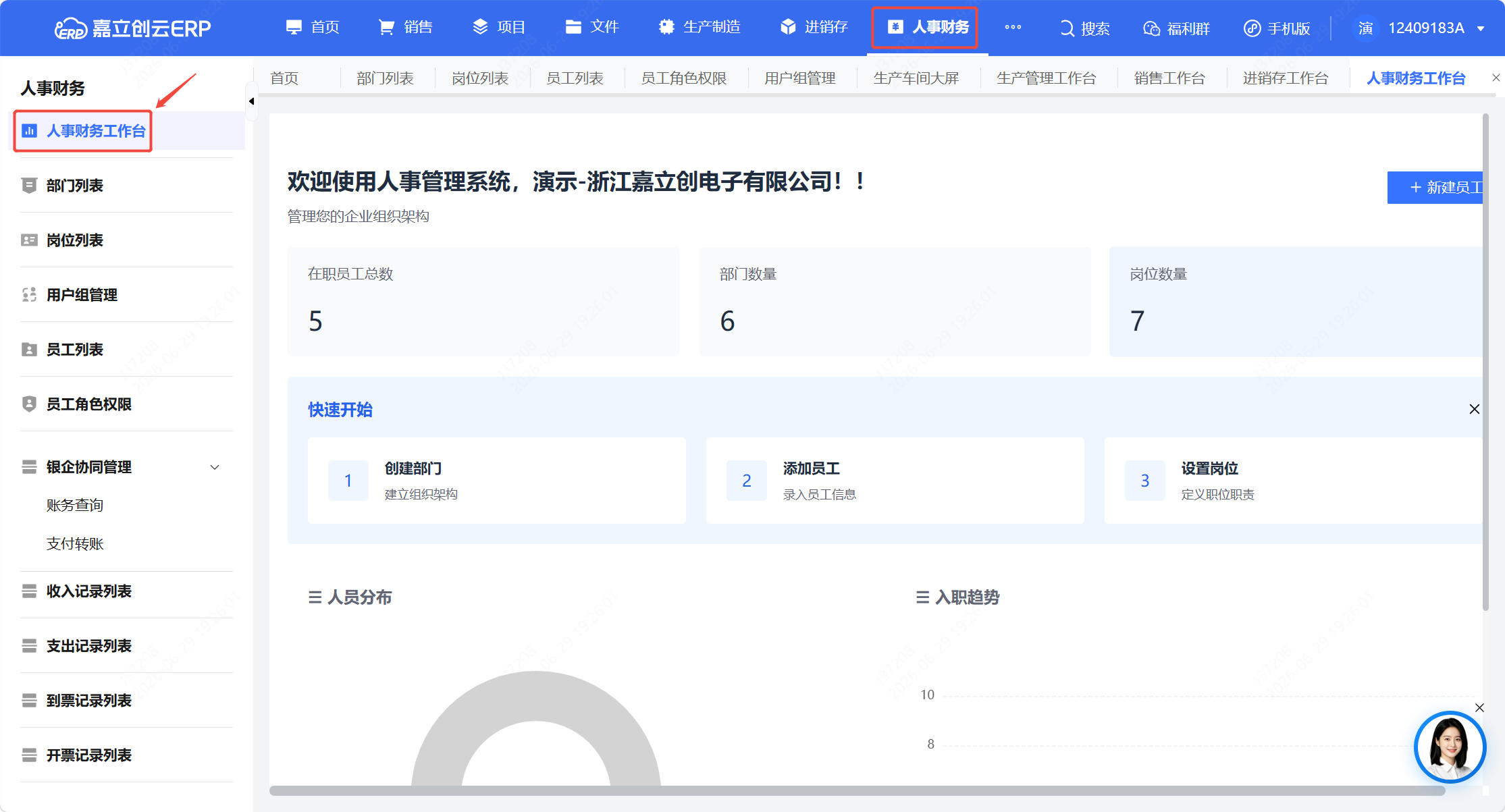
Task: Click the 开票记录列表 list icon
Action: pyautogui.click(x=29, y=755)
